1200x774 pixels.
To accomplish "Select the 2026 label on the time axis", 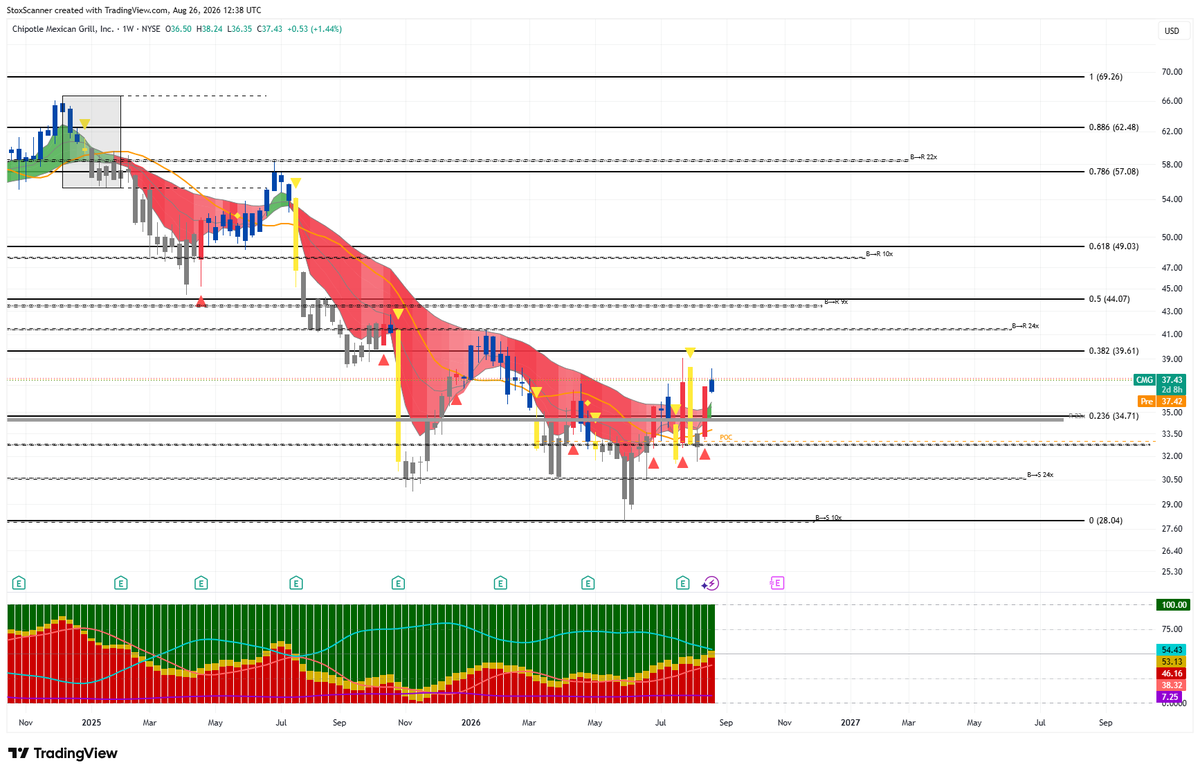I will (471, 721).
